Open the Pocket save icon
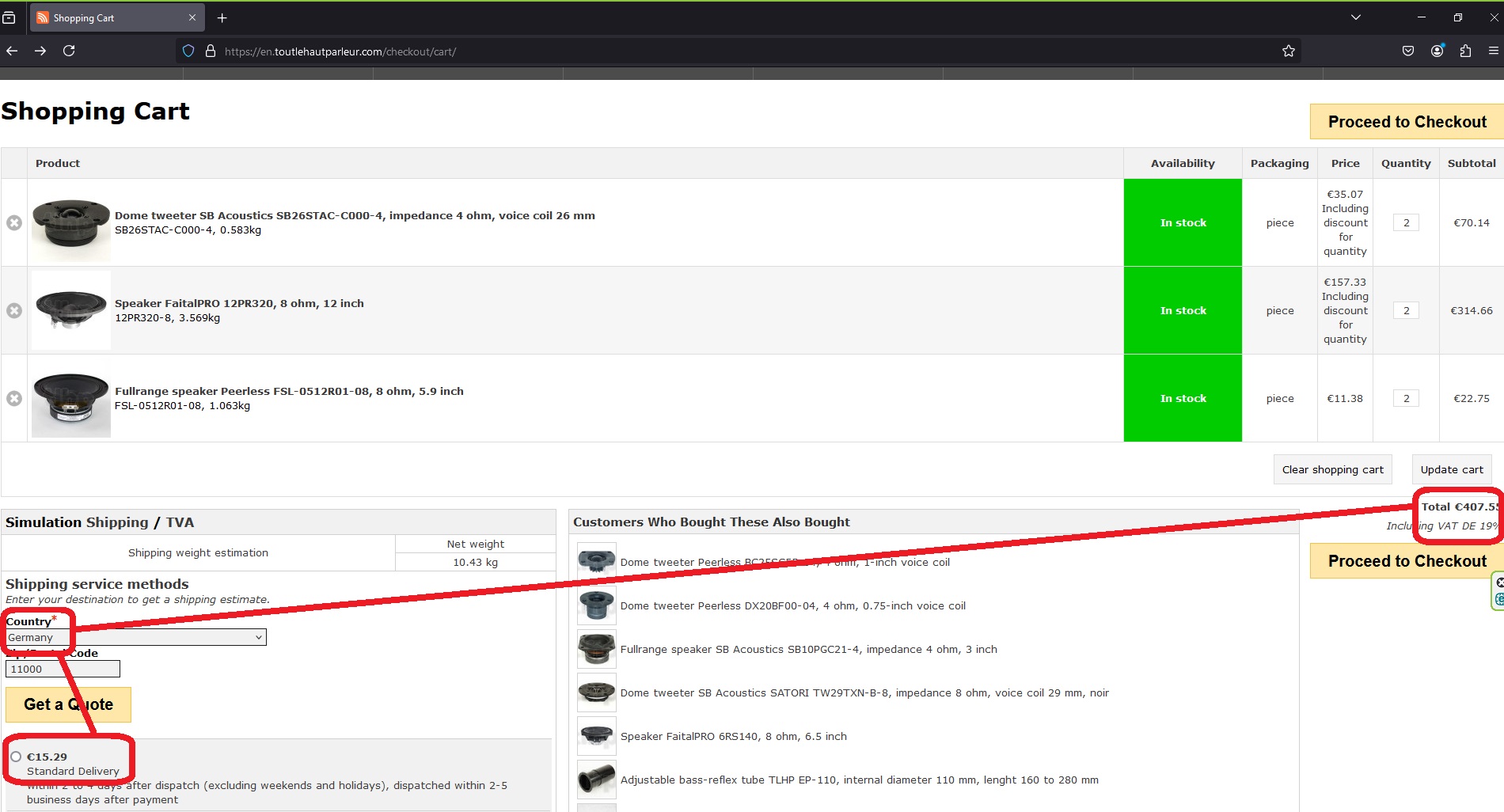1504x812 pixels. click(1408, 51)
